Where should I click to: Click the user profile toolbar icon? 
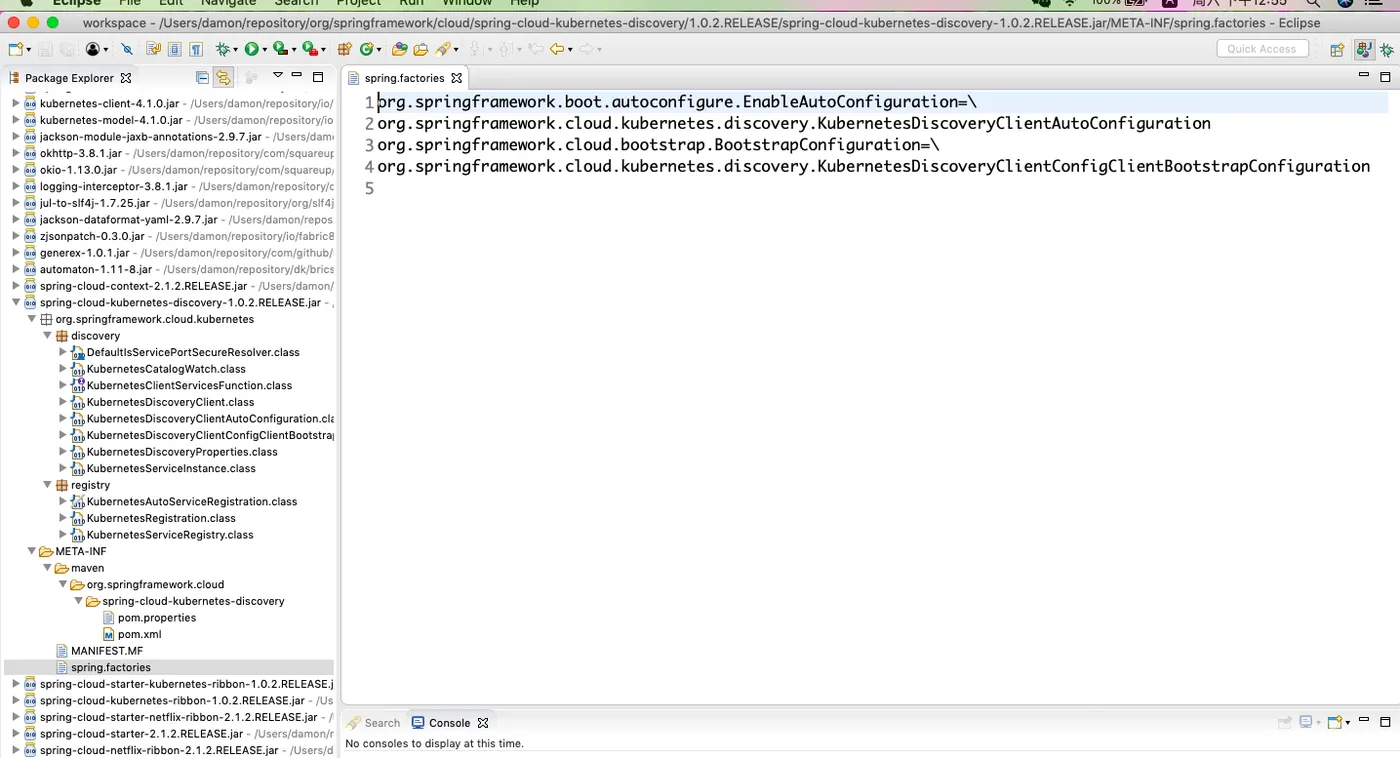point(93,49)
